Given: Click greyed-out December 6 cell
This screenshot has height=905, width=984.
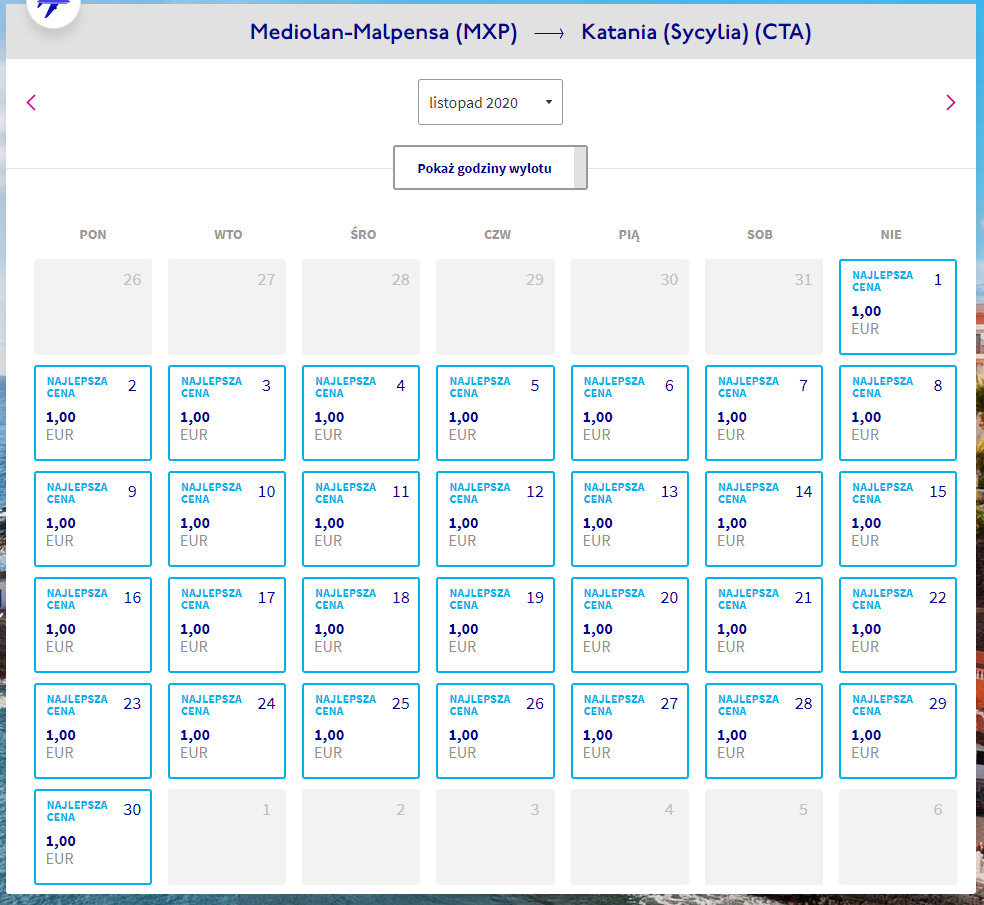Looking at the screenshot, I should click(x=897, y=837).
